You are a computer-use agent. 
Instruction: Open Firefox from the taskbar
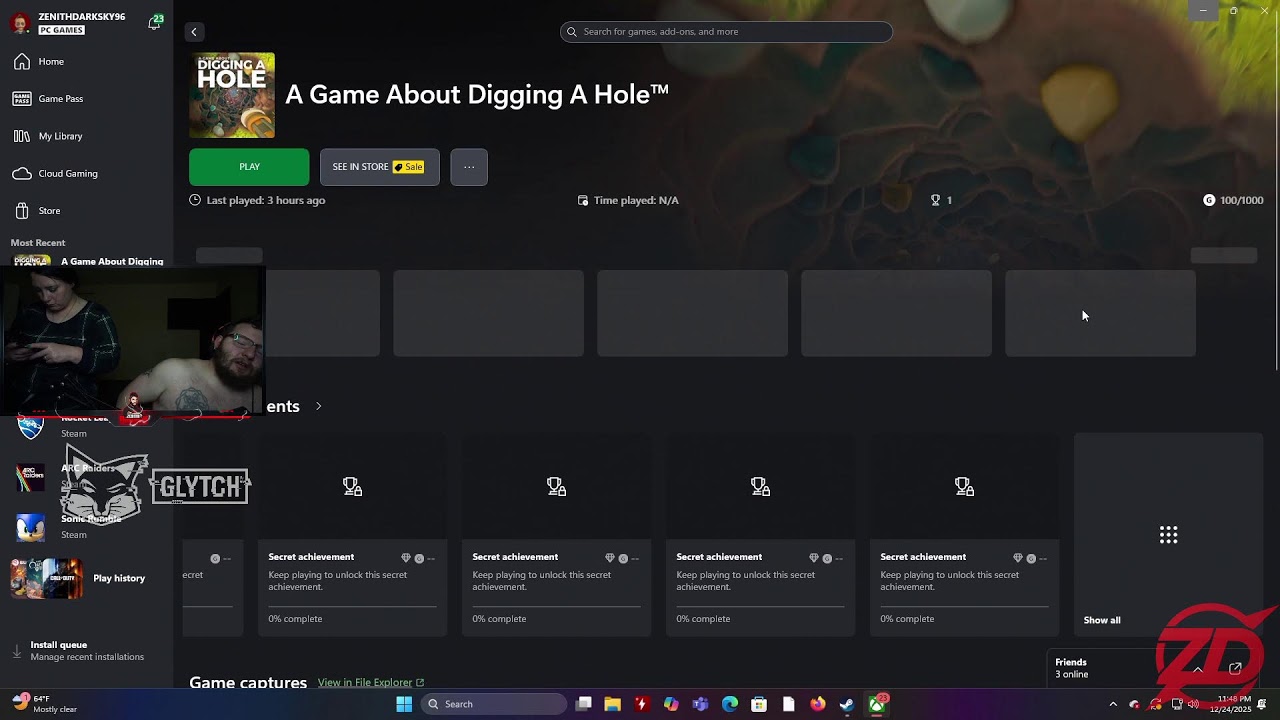818,704
